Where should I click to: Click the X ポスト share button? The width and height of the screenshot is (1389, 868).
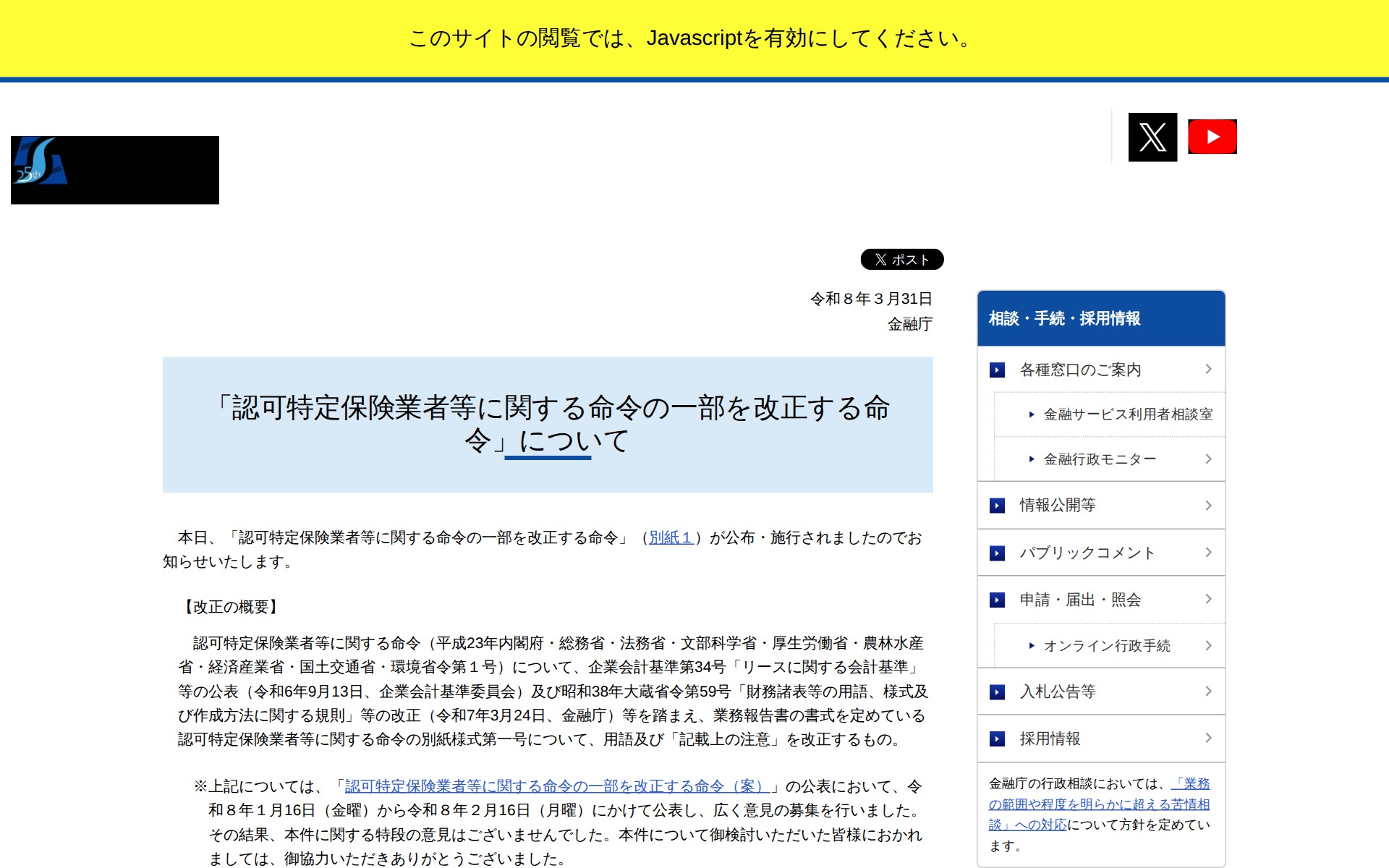click(x=901, y=259)
